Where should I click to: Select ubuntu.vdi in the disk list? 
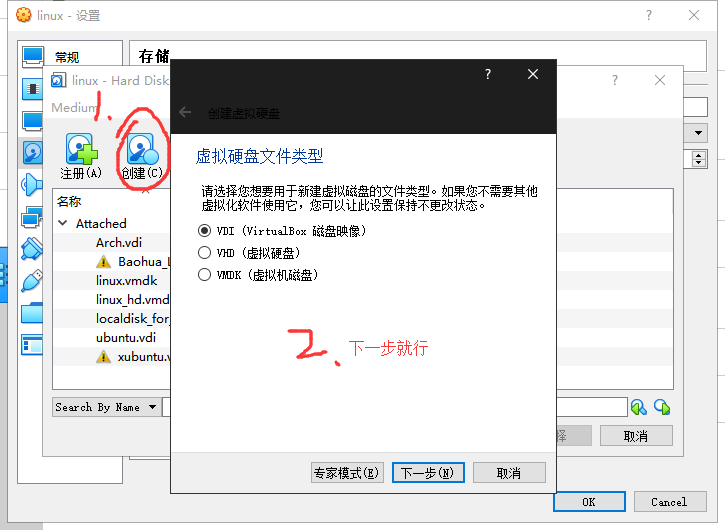[126, 337]
